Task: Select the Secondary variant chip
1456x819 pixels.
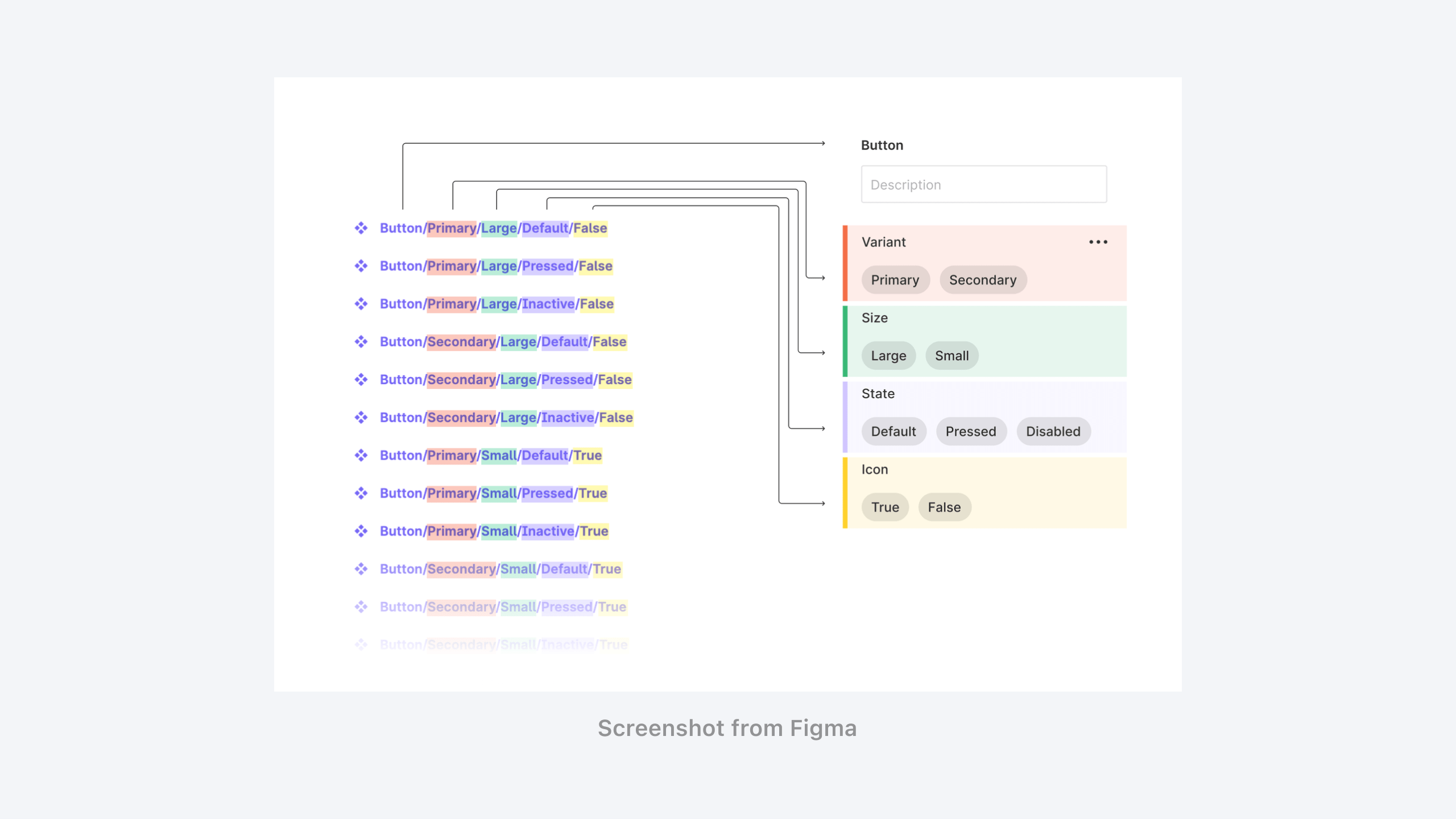Action: point(982,280)
